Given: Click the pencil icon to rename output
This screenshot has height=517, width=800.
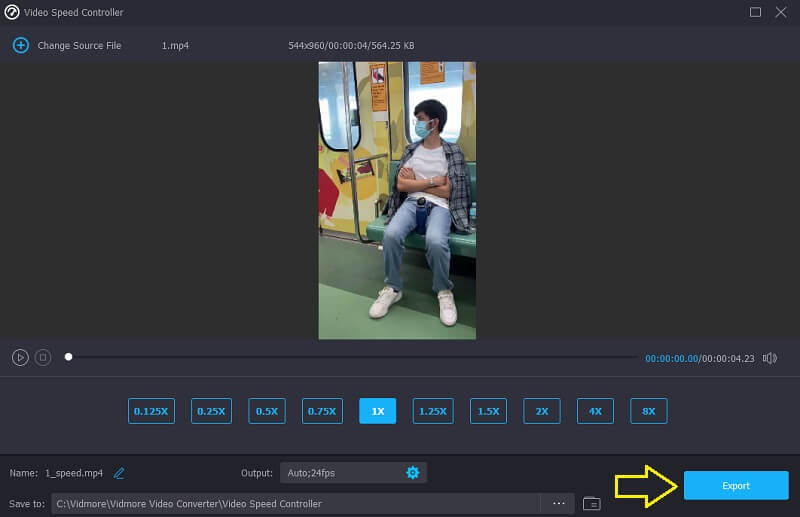Looking at the screenshot, I should [119, 473].
